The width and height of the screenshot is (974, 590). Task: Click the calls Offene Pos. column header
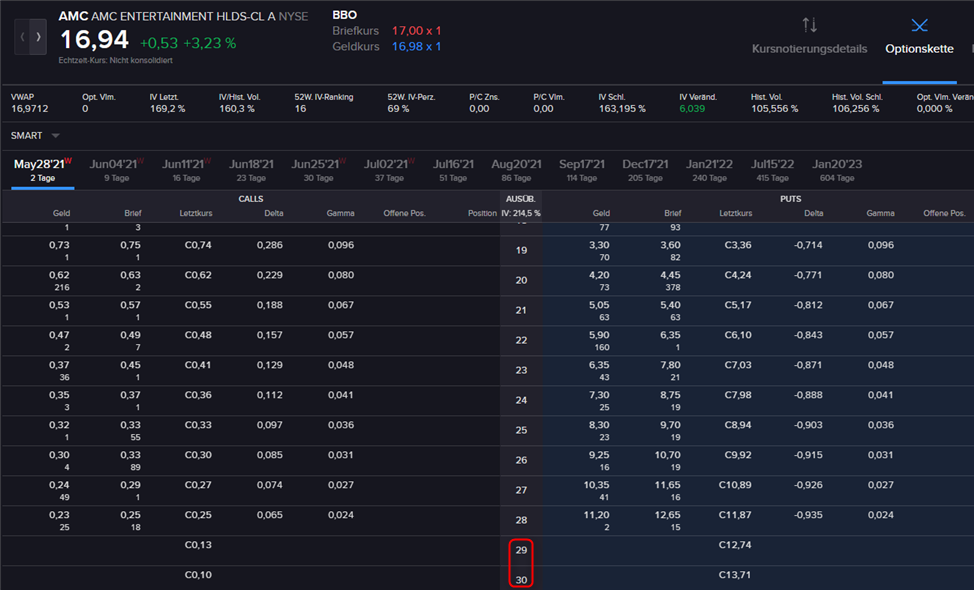[x=404, y=213]
